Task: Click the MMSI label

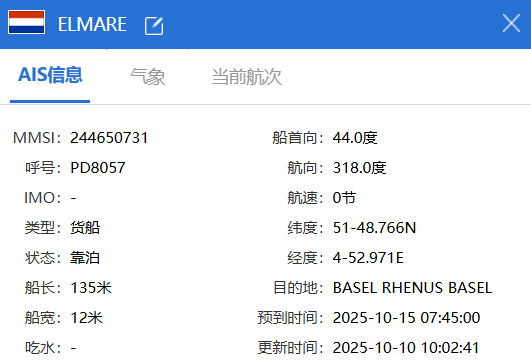Action: (37, 138)
